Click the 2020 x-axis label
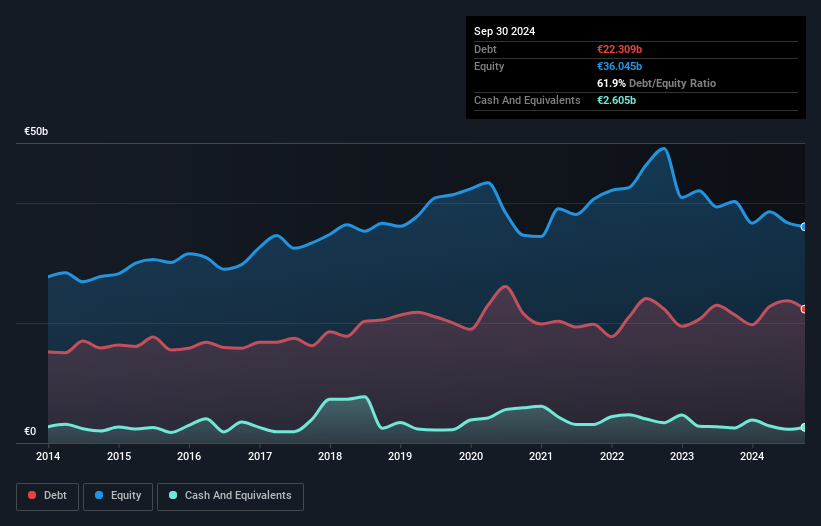This screenshot has height=526, width=821. coord(471,456)
